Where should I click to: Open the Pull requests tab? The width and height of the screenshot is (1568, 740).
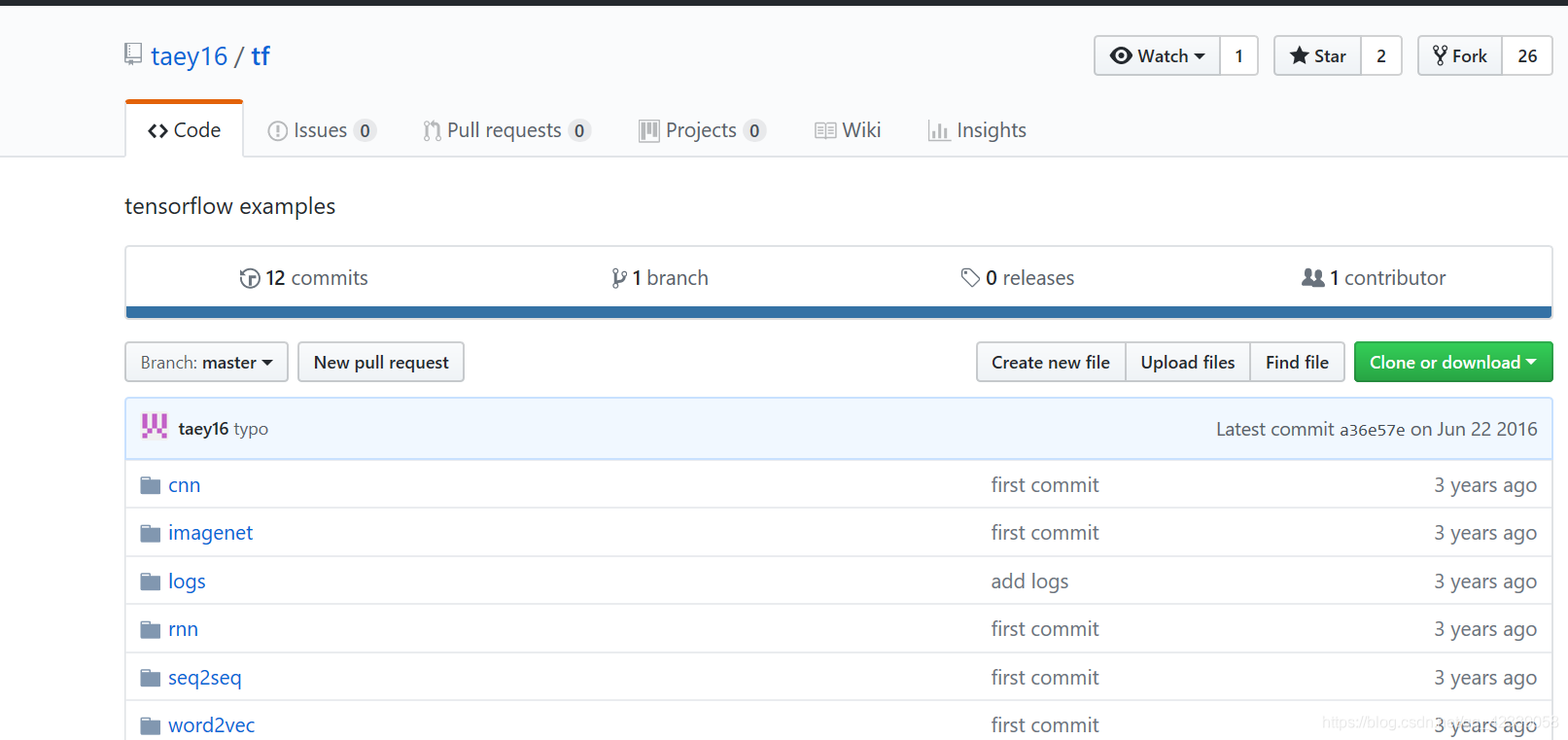(x=506, y=130)
